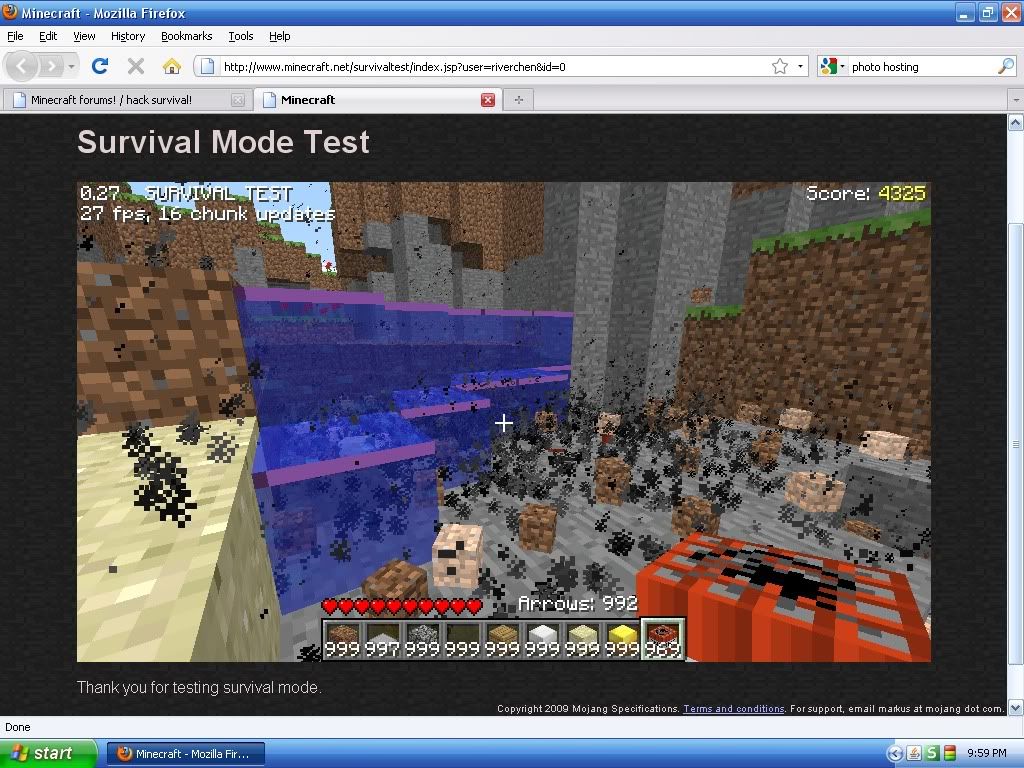Select the fourth dark block hotbar slot
The image size is (1024, 768).
(x=462, y=639)
